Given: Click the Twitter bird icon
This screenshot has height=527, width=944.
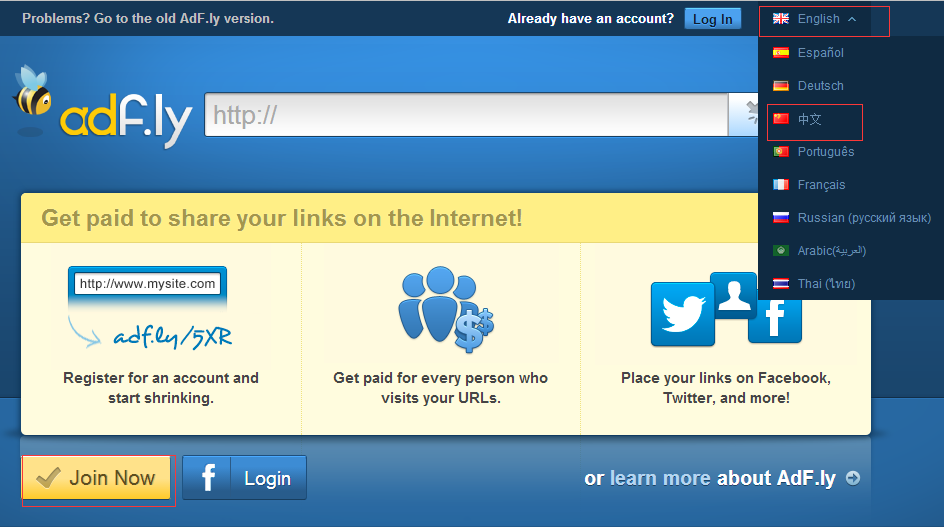Looking at the screenshot, I should [x=683, y=314].
